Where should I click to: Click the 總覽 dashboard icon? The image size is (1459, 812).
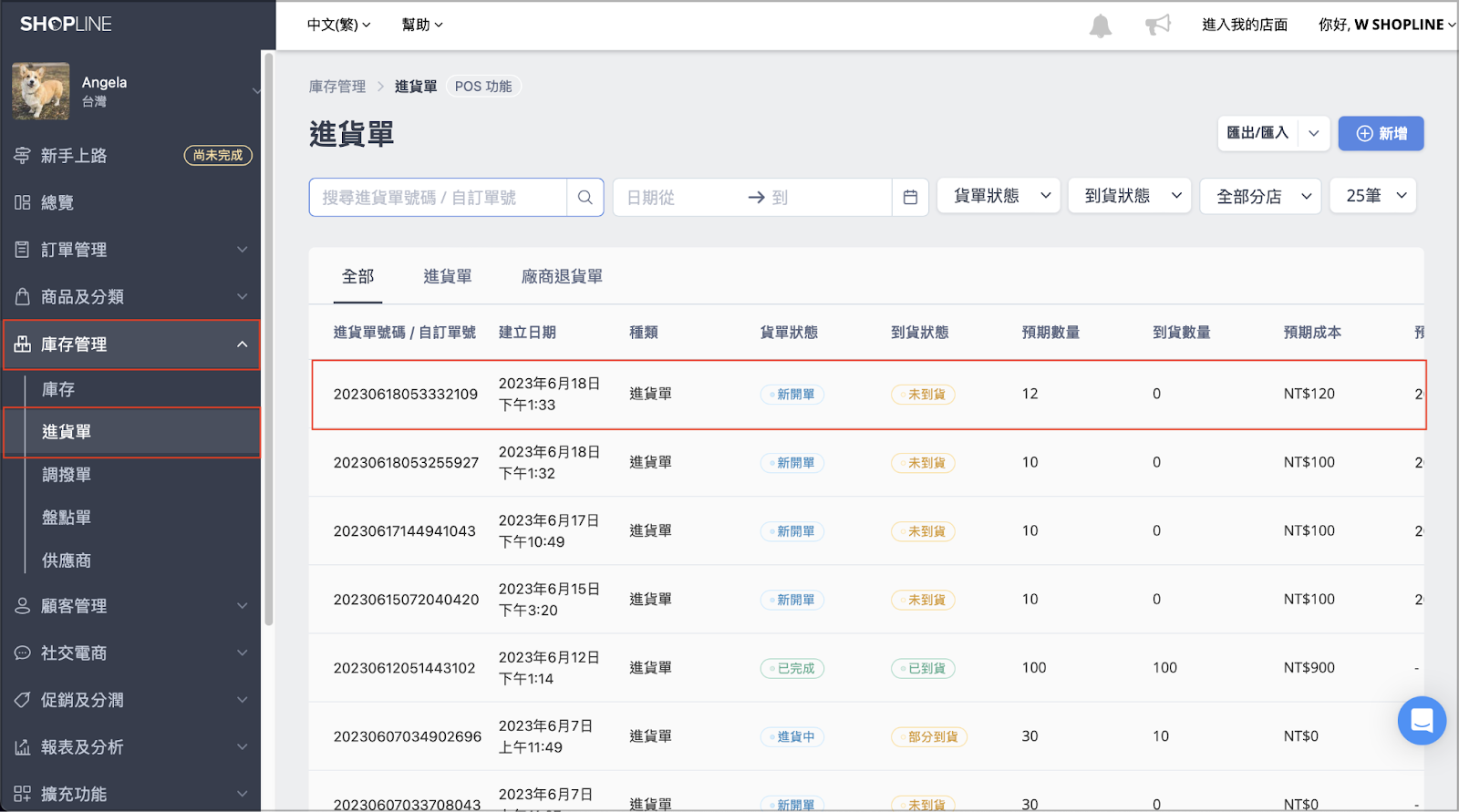click(x=23, y=202)
